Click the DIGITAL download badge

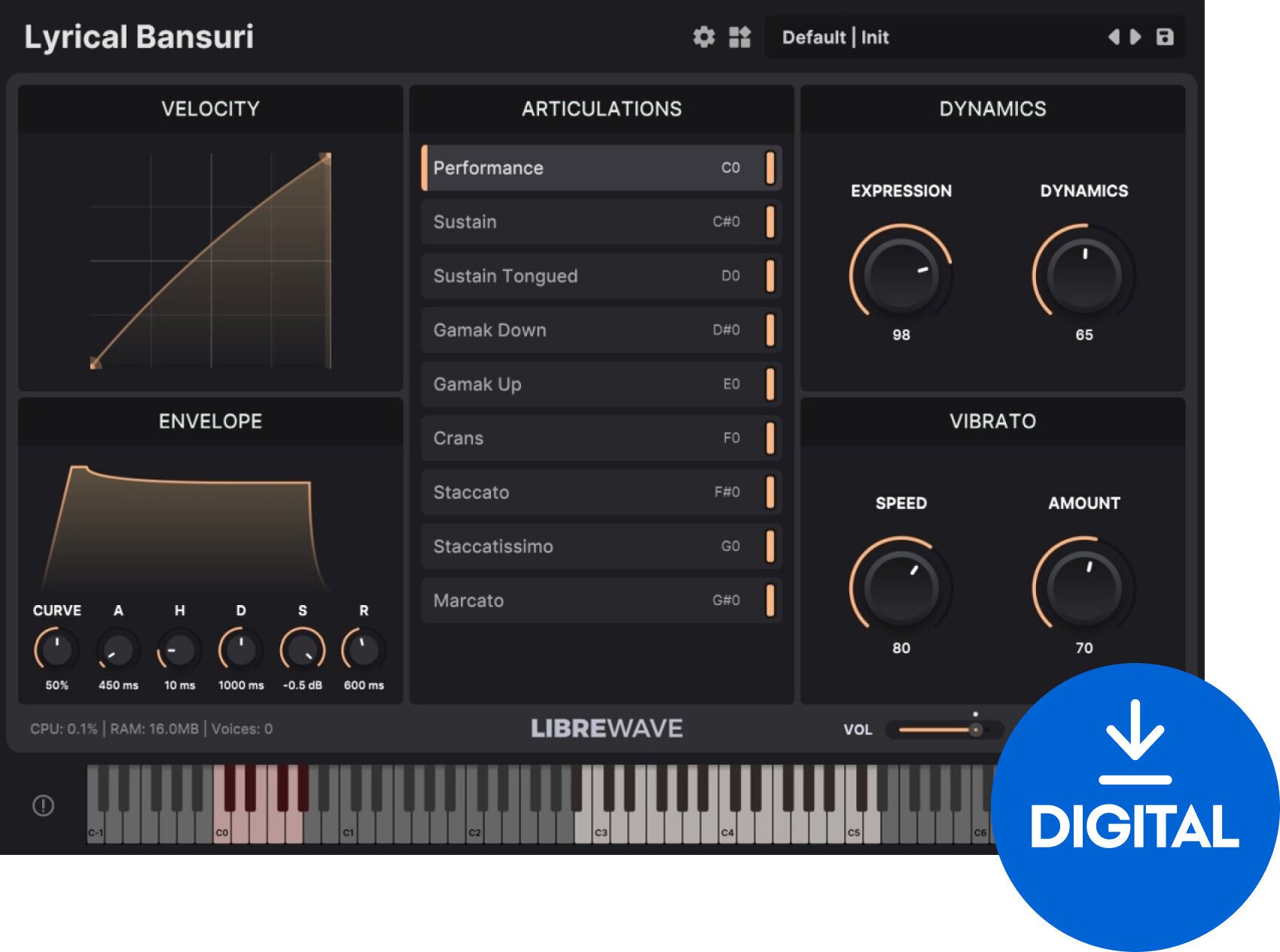(x=1135, y=807)
